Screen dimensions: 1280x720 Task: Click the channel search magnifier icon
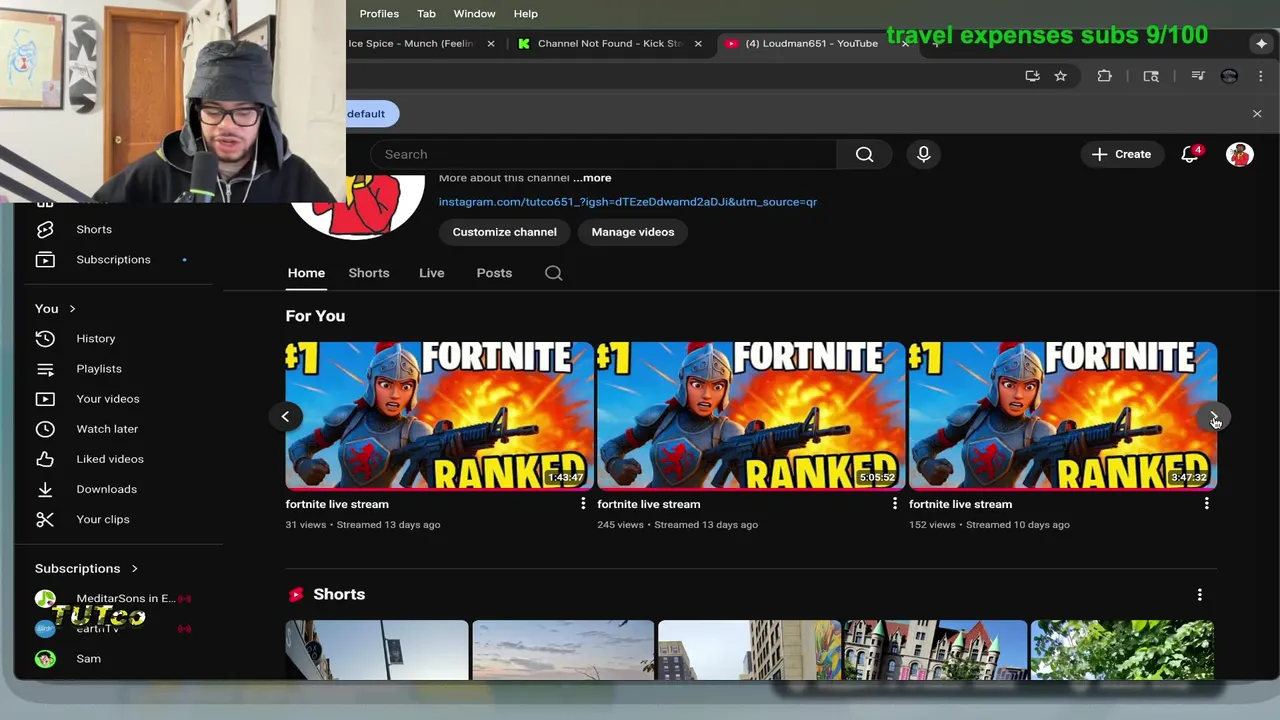553,273
